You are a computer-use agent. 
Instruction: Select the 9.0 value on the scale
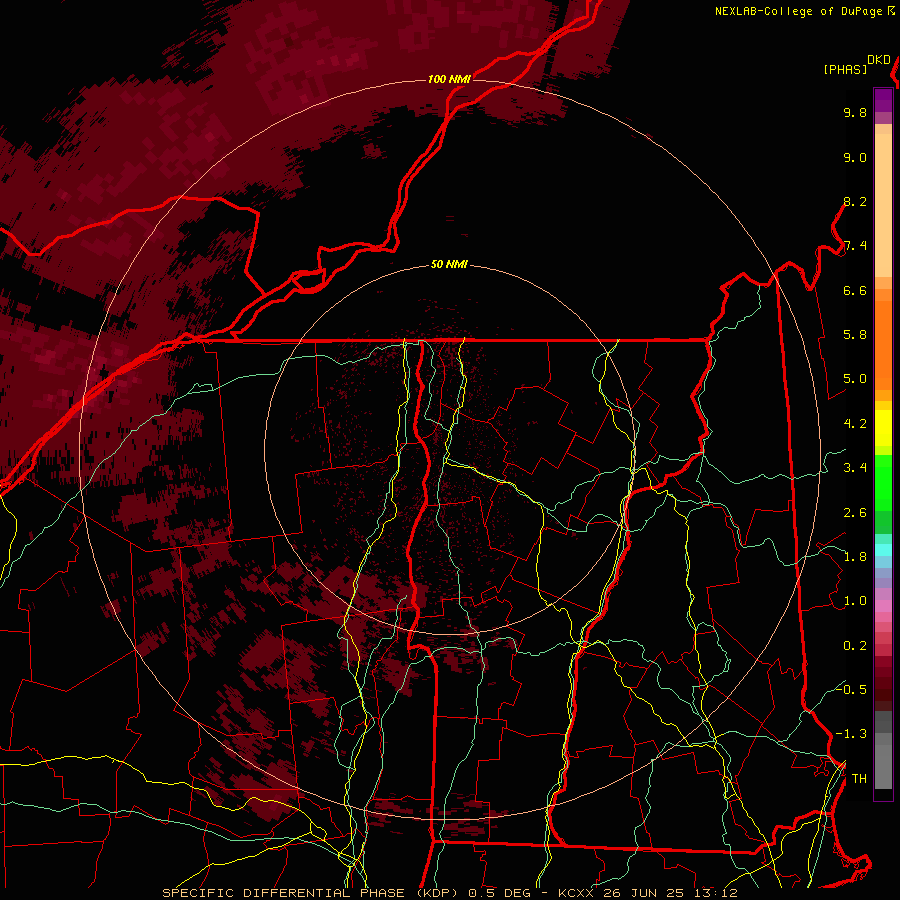point(855,157)
